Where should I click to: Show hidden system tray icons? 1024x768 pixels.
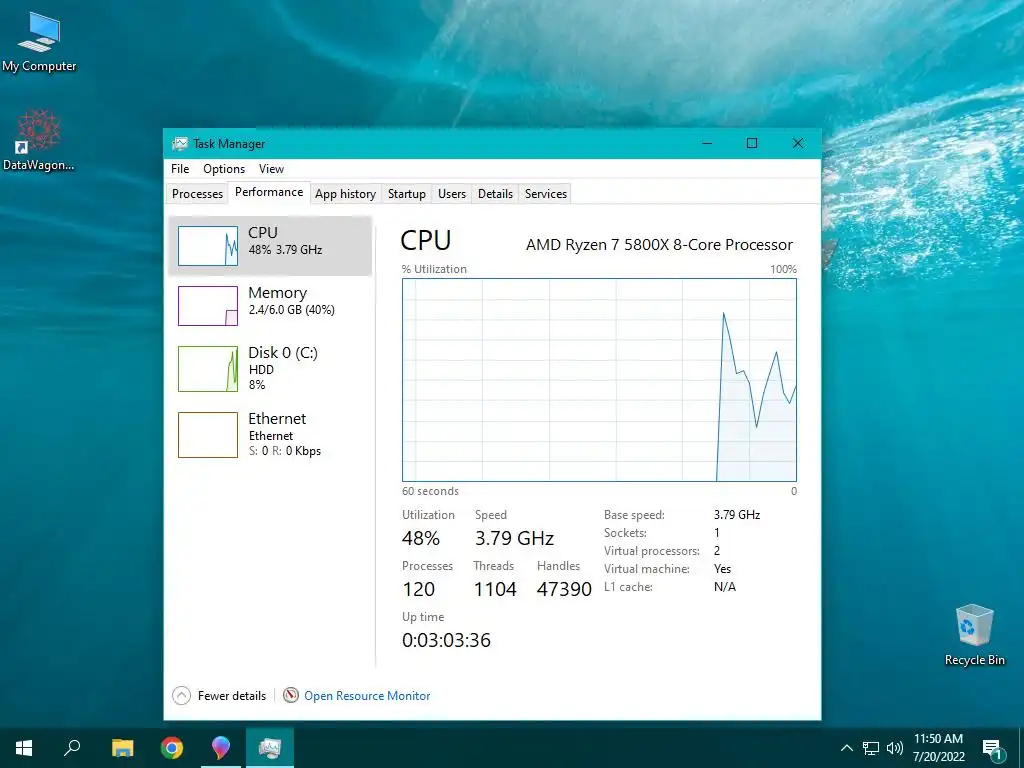[846, 748]
